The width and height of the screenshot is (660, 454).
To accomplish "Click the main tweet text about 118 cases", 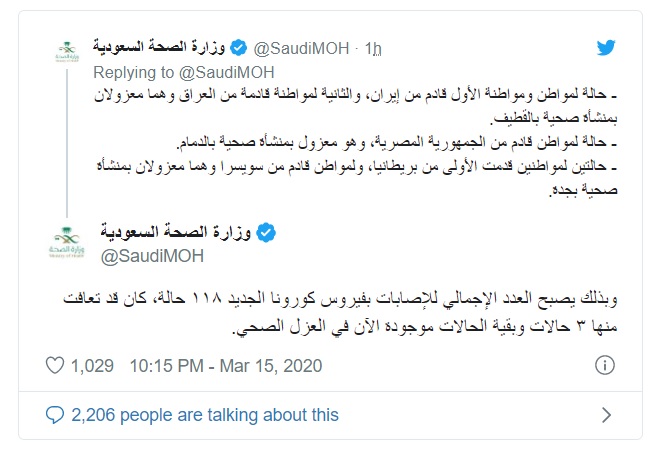I will point(340,313).
